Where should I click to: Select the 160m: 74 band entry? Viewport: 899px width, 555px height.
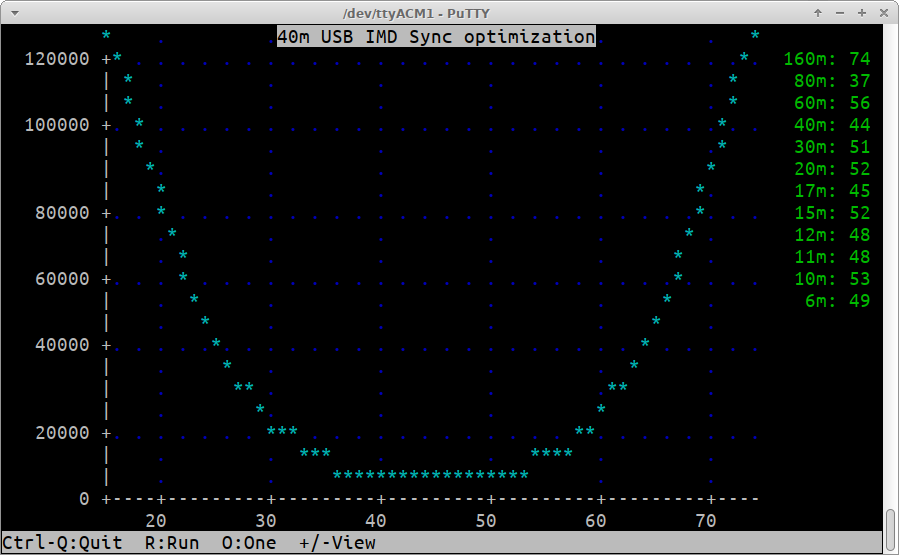click(826, 59)
